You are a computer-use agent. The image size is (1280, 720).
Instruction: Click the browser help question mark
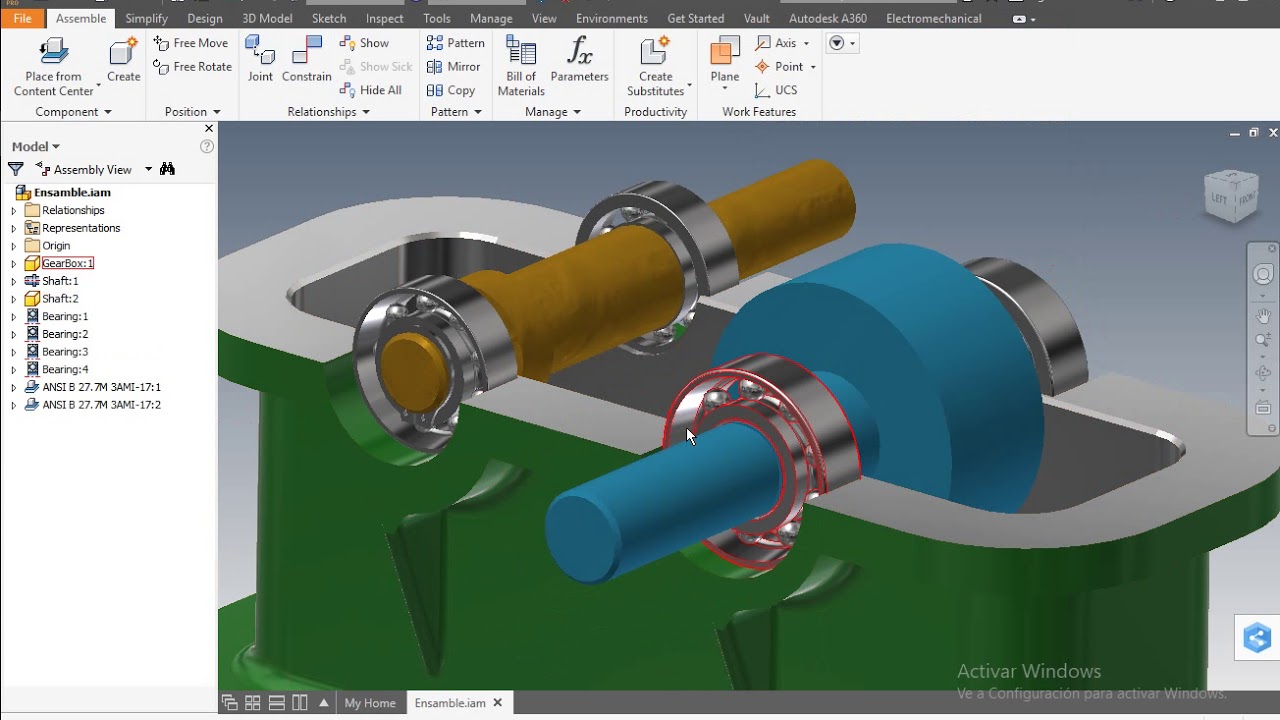(207, 146)
